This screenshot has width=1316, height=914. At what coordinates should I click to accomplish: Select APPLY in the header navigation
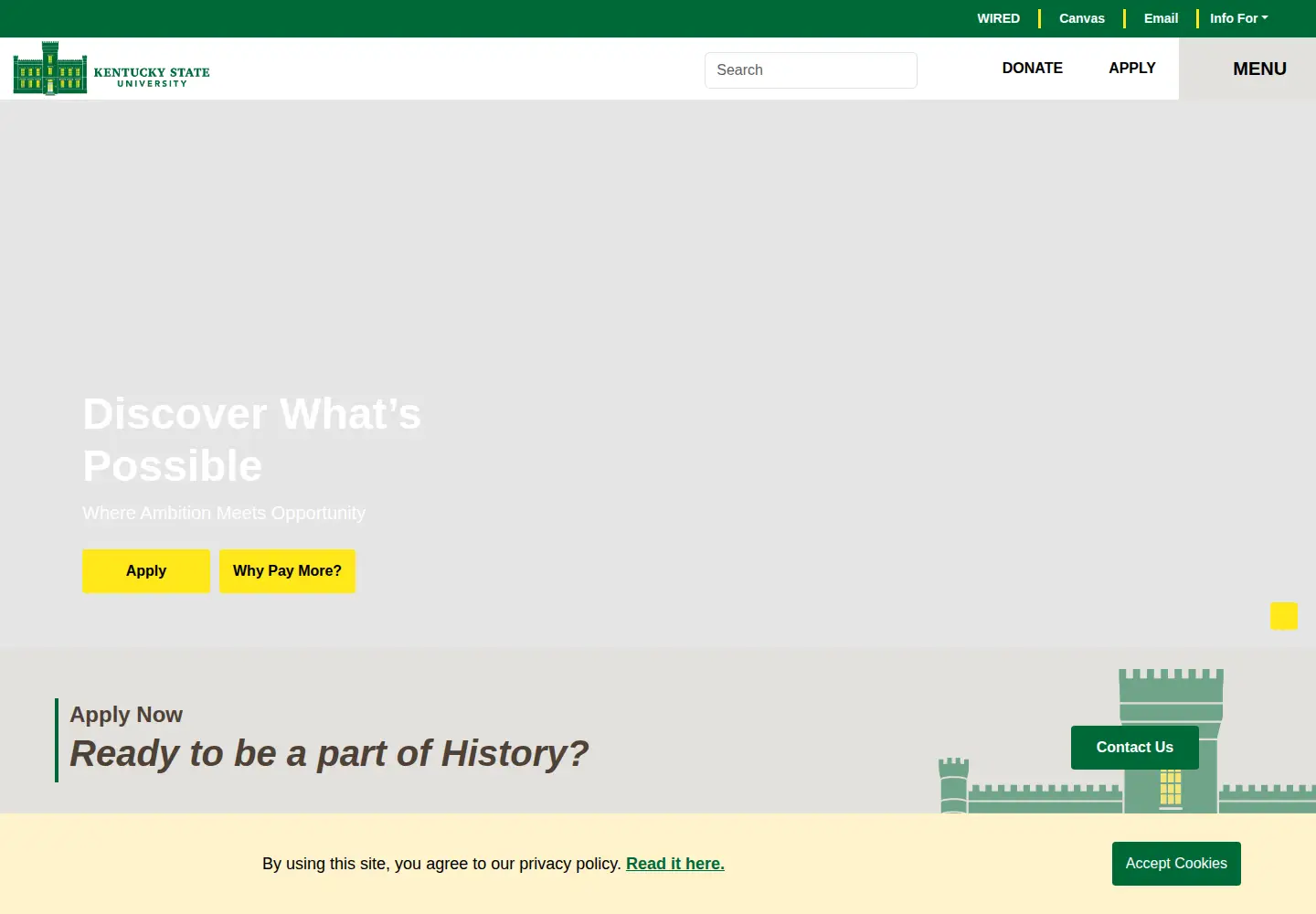tap(1132, 69)
